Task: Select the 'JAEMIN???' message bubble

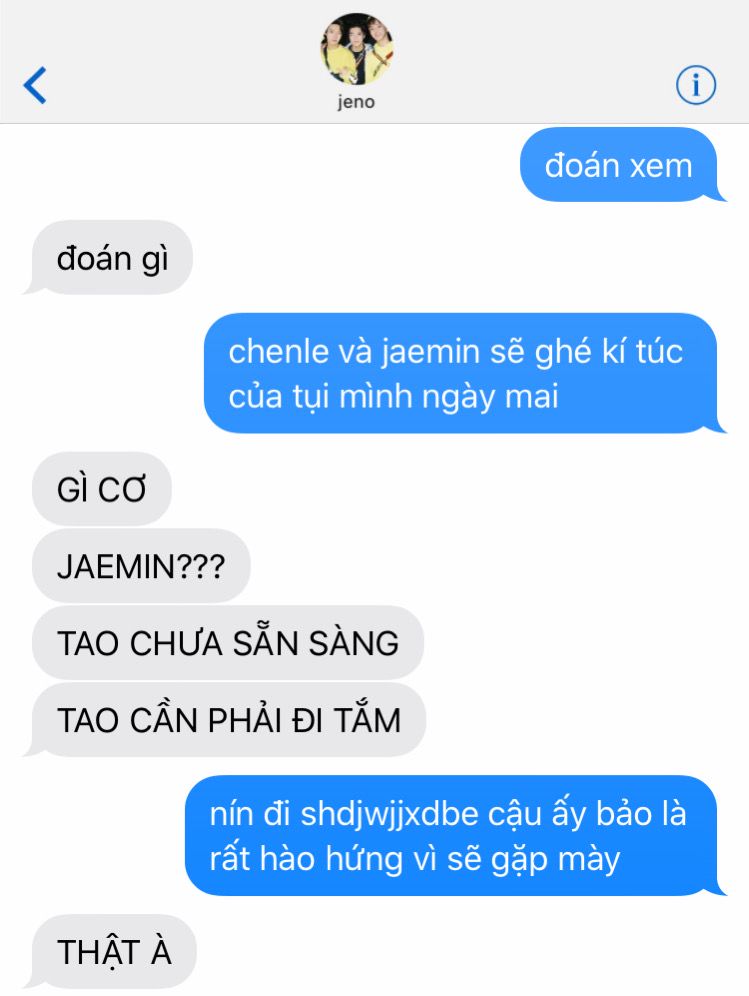Action: pos(141,565)
